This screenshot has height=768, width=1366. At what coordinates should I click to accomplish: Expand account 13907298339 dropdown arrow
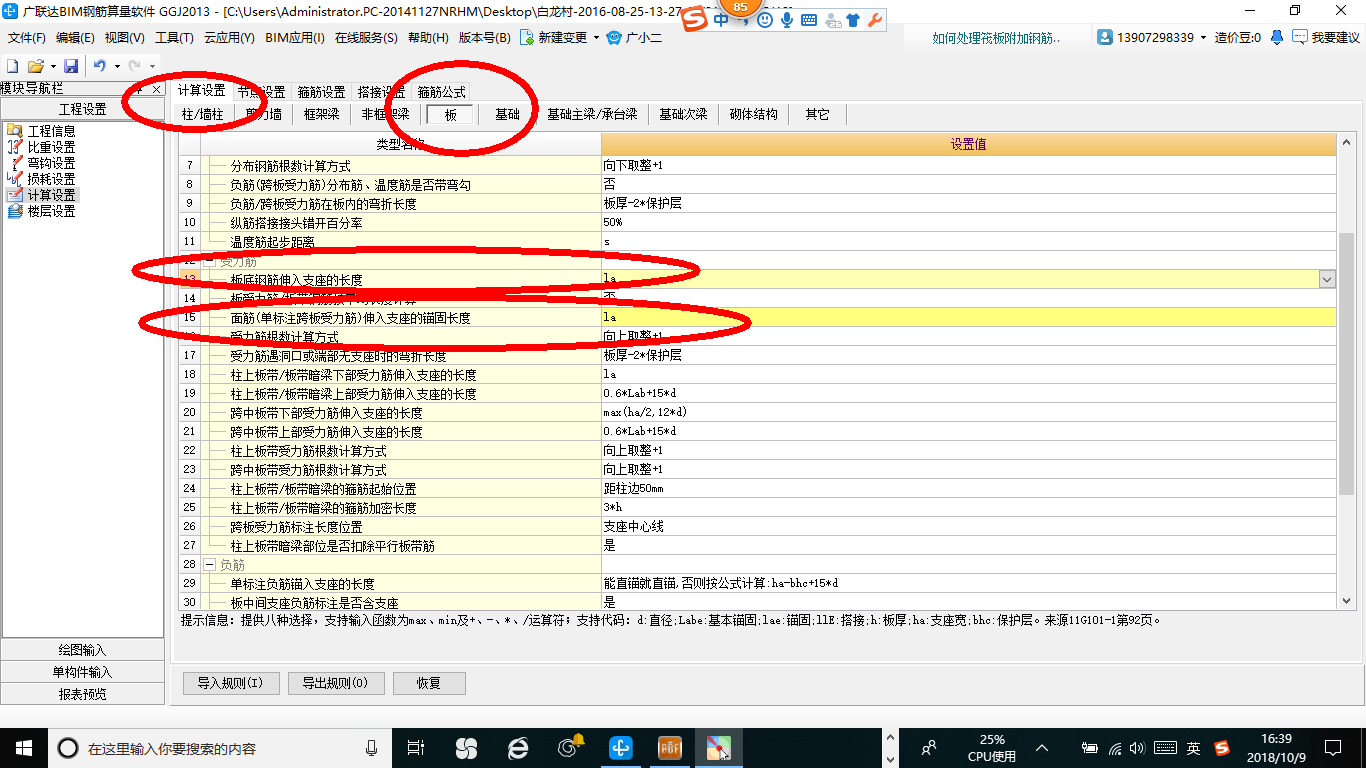1203,38
